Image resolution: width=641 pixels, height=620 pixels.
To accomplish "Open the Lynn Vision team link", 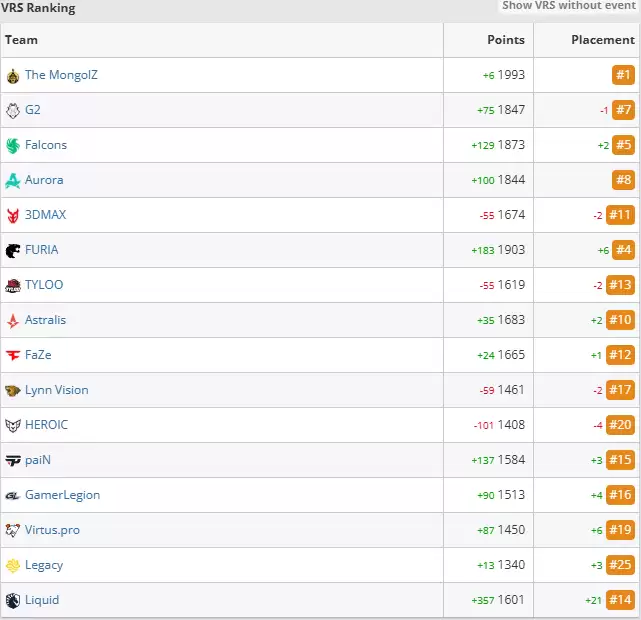I will 56,390.
